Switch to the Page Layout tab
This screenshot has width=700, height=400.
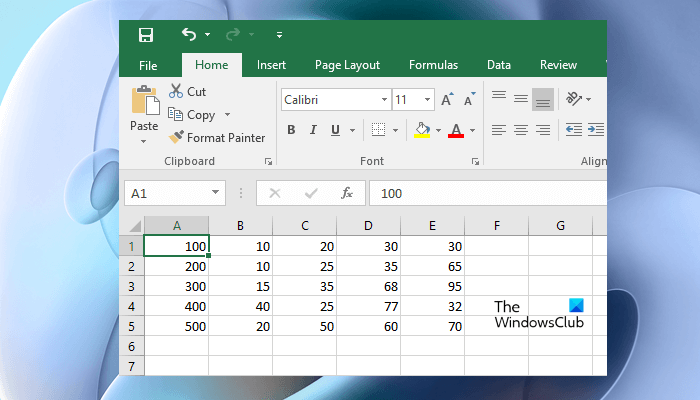pos(347,65)
